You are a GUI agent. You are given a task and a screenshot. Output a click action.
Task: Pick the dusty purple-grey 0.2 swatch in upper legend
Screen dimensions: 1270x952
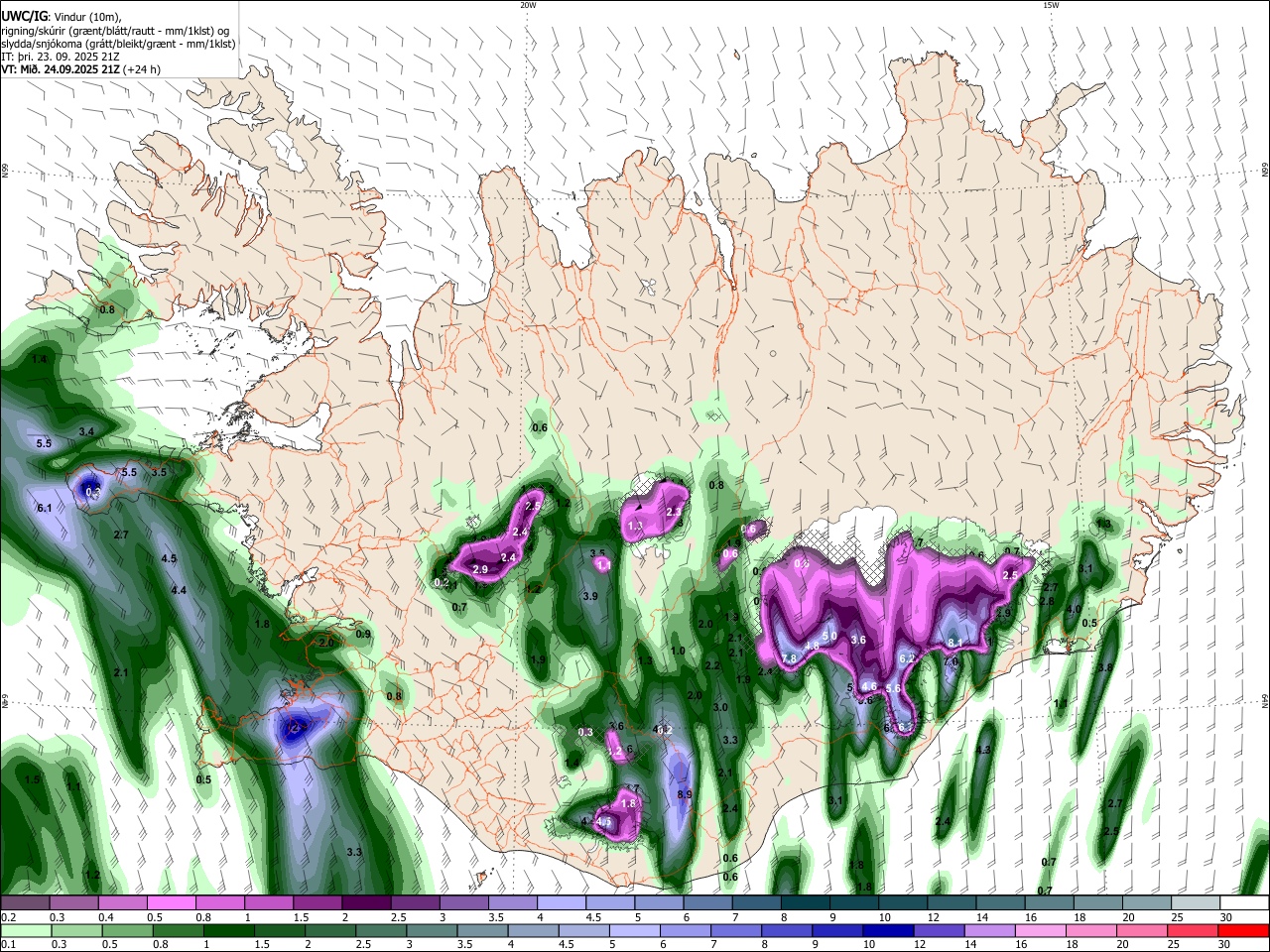coord(26,902)
